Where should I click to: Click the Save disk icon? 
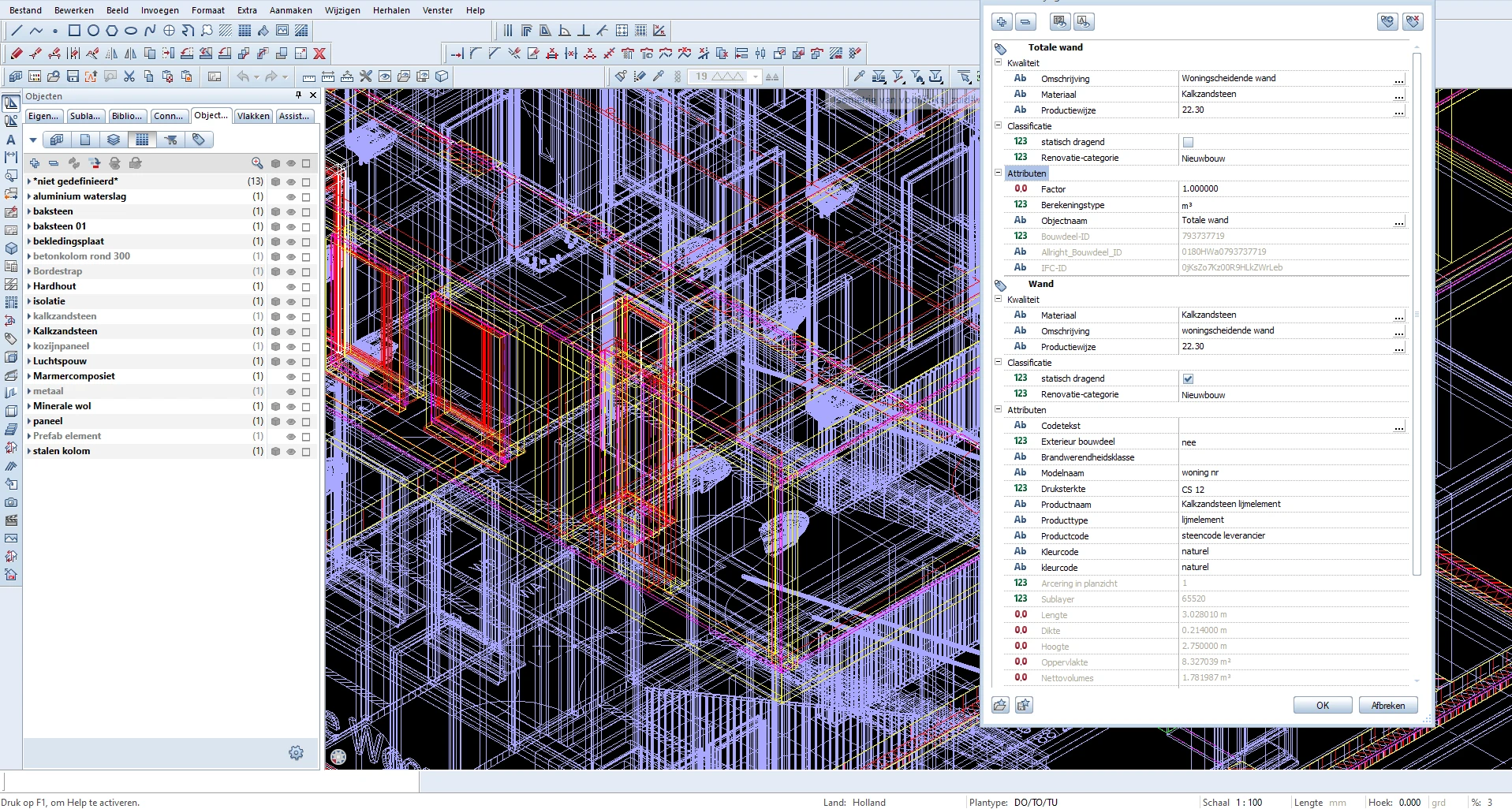pos(73,76)
